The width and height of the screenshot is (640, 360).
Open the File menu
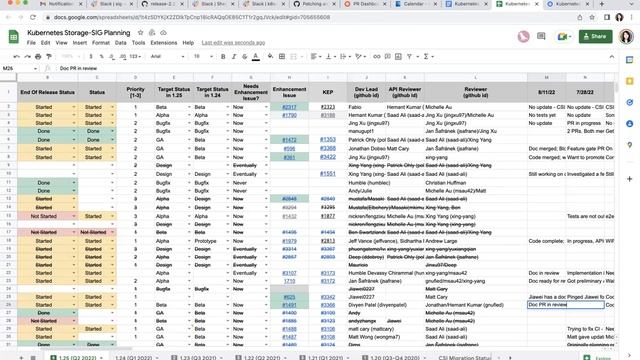(x=31, y=42)
